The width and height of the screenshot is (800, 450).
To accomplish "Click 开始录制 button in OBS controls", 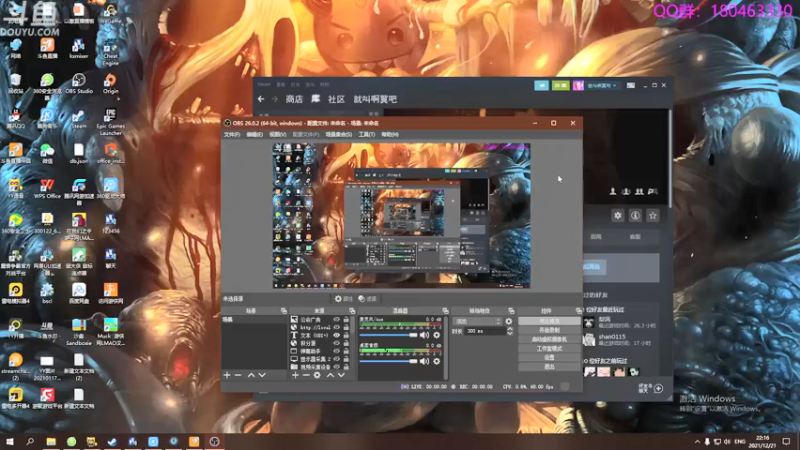I will [549, 330].
